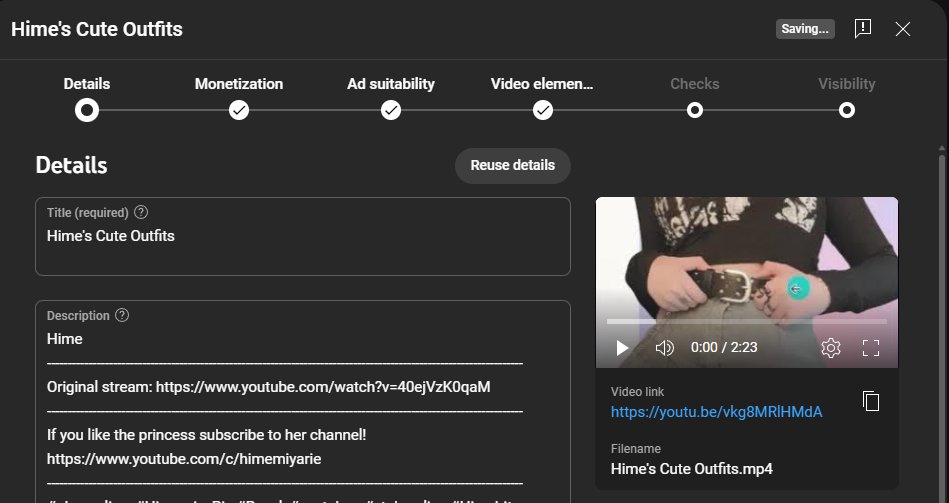Open the youtu.be video link
949x503 pixels.
[716, 412]
